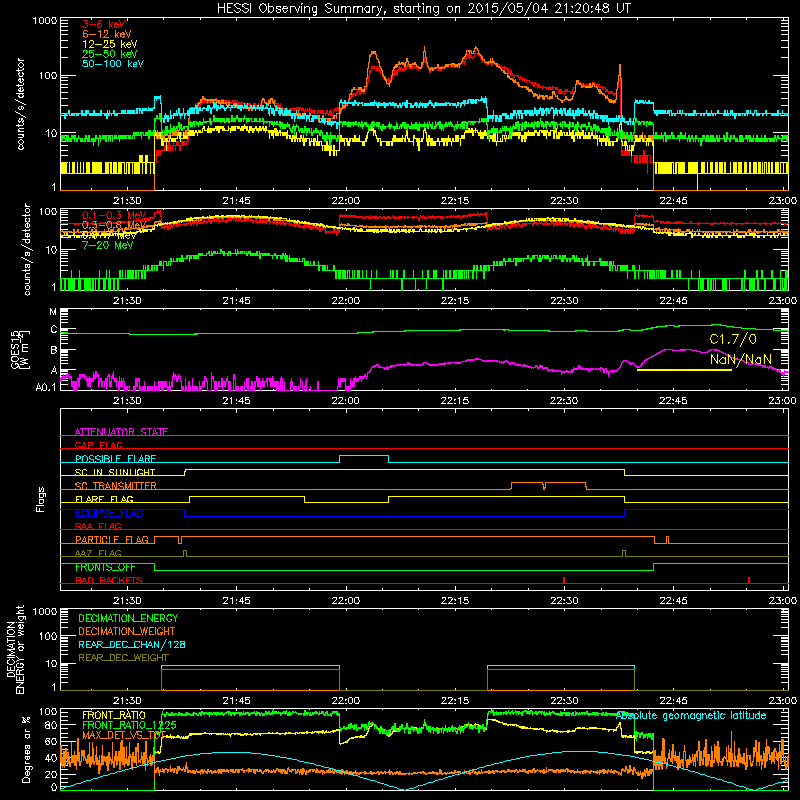Click the vertical Flags axis title
Screen dimensions: 800x800
coord(41,499)
